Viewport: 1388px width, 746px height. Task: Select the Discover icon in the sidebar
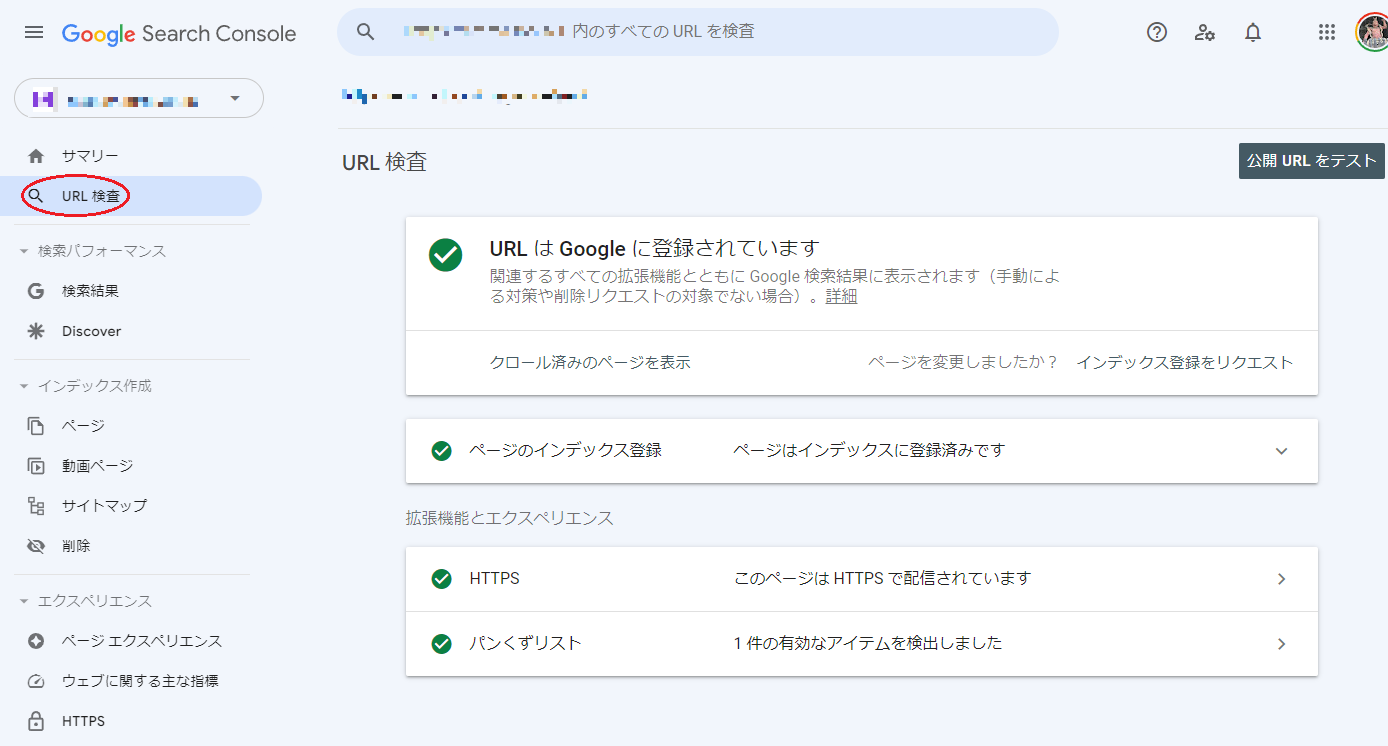pos(35,331)
